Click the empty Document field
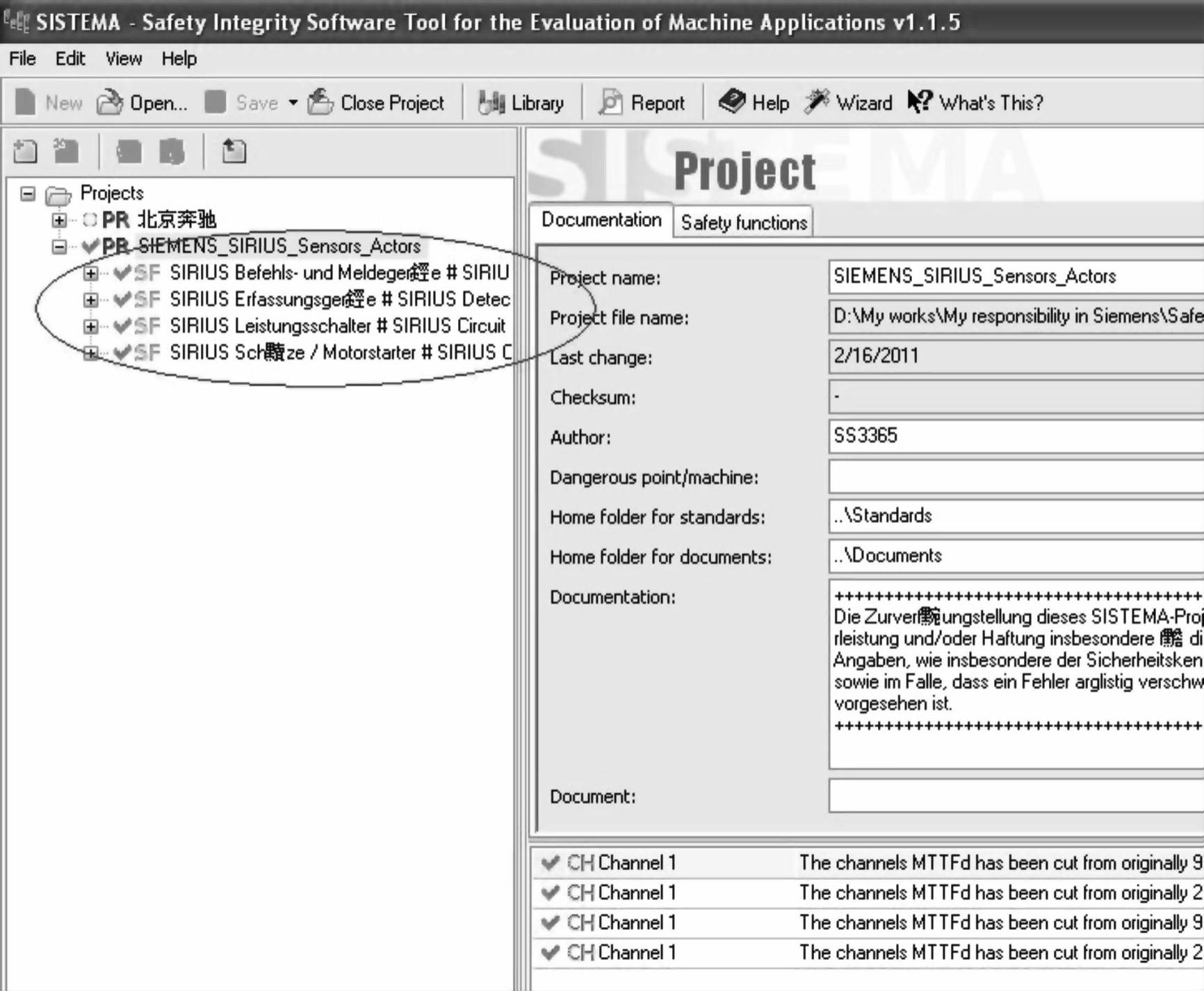 coord(1016,796)
